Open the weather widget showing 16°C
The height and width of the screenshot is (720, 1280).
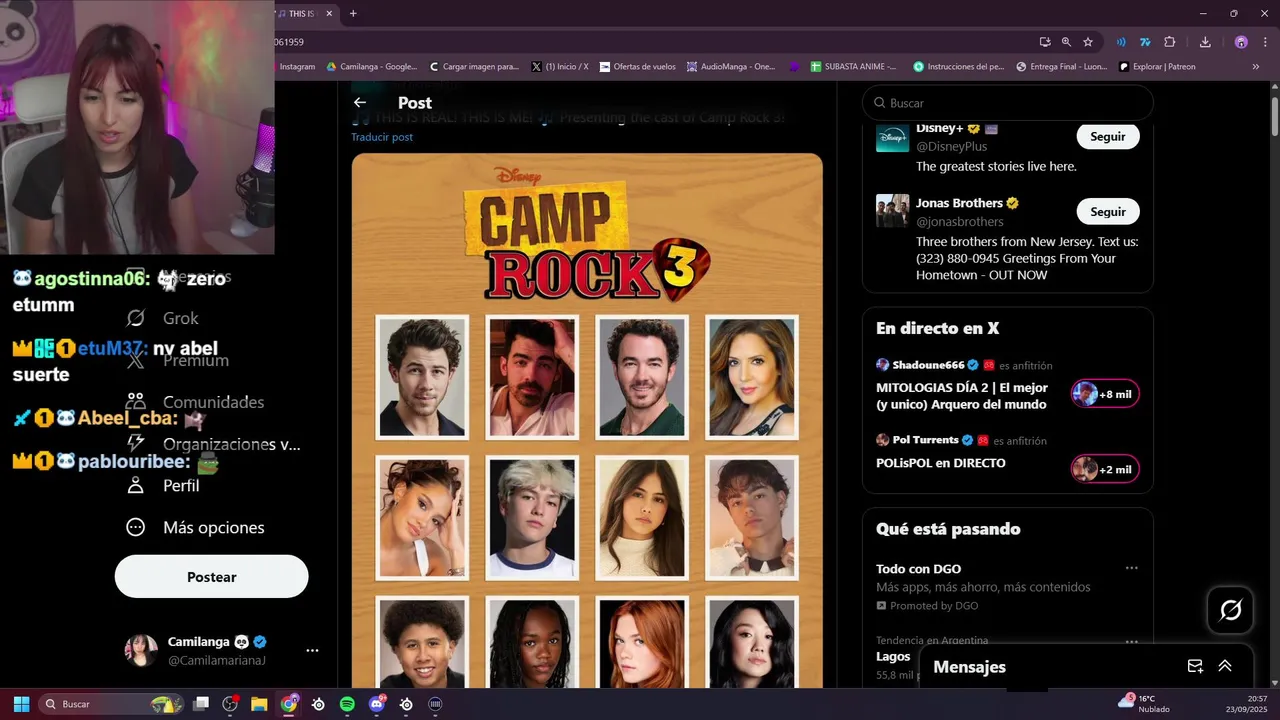[x=1146, y=703]
